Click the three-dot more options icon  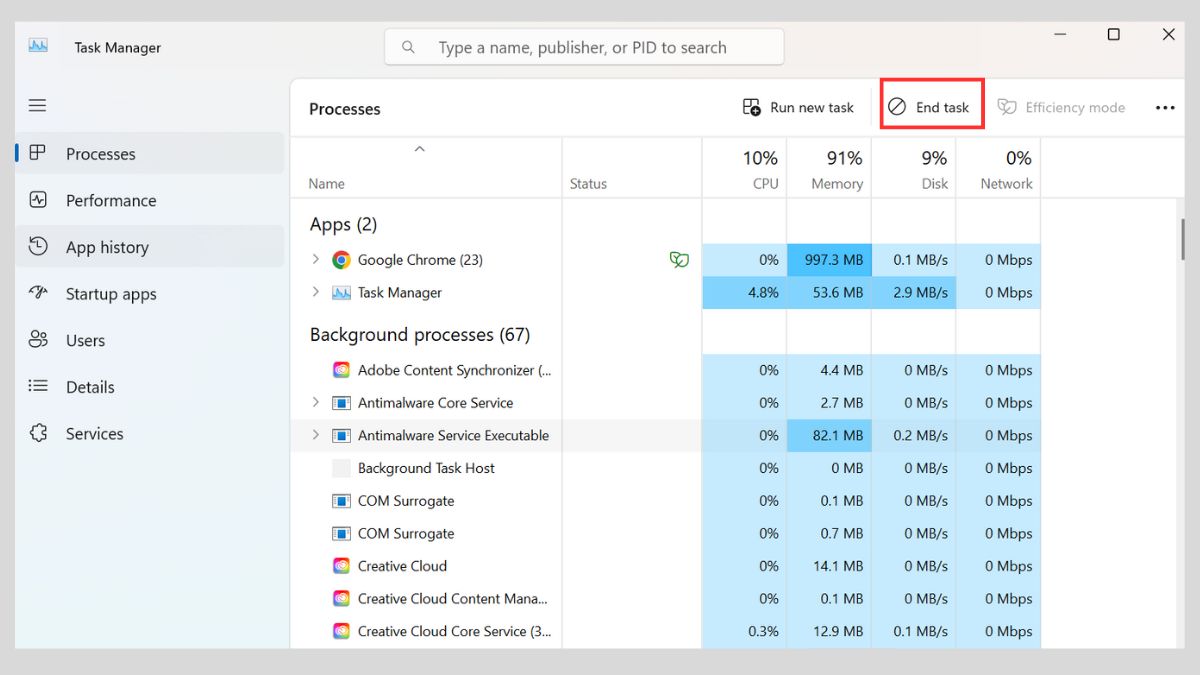tap(1165, 108)
